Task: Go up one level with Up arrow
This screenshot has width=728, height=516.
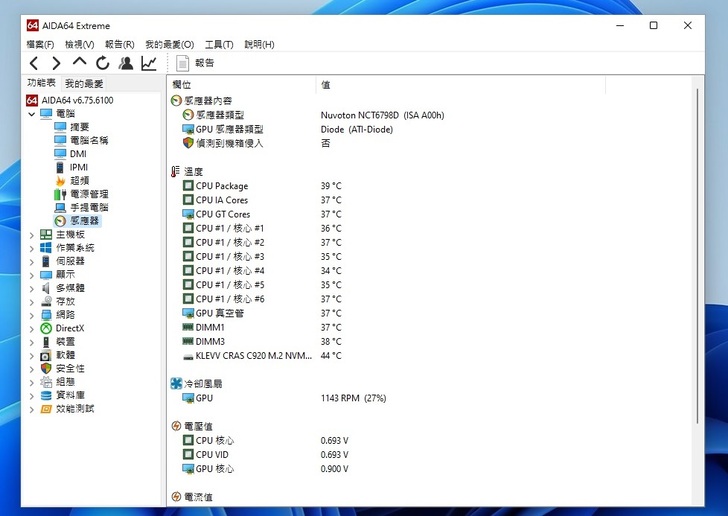Action: pos(80,63)
